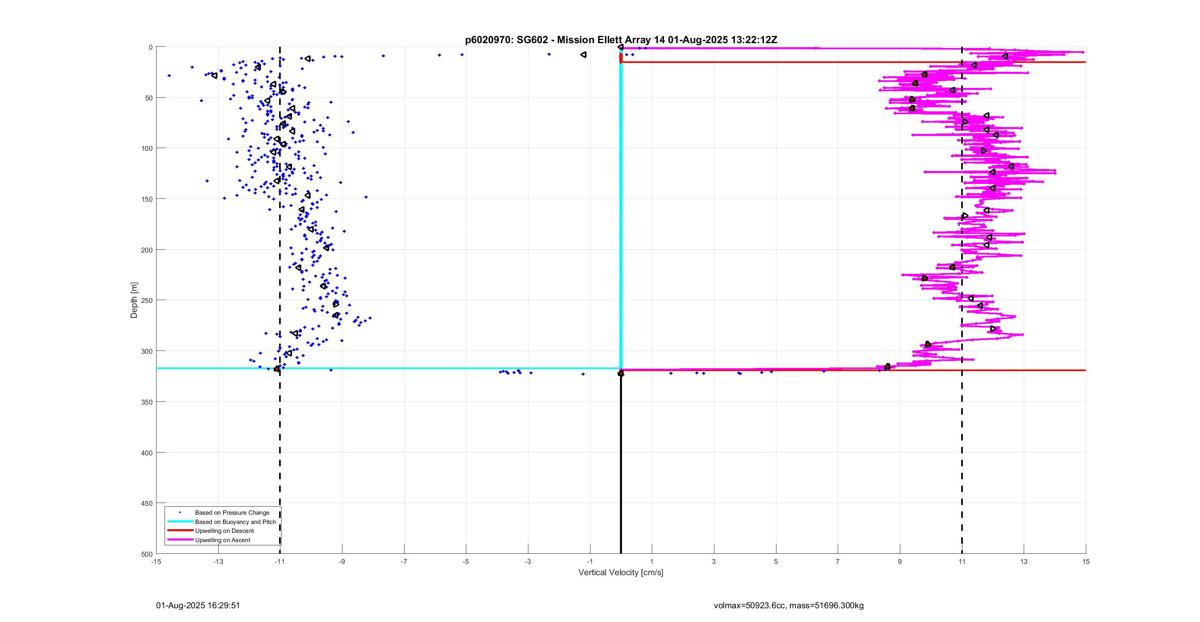
Task: Click the timestamp '01-Aug-2025 16:29:51'
Action: pos(198,606)
